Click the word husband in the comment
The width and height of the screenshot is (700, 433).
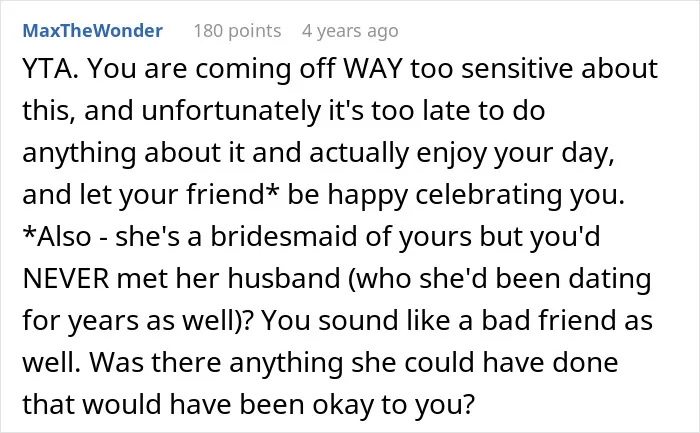pos(284,279)
